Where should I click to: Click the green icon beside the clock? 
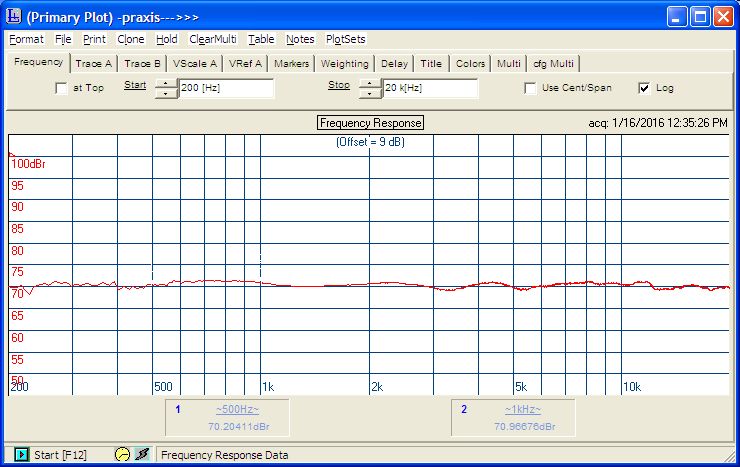click(x=142, y=454)
